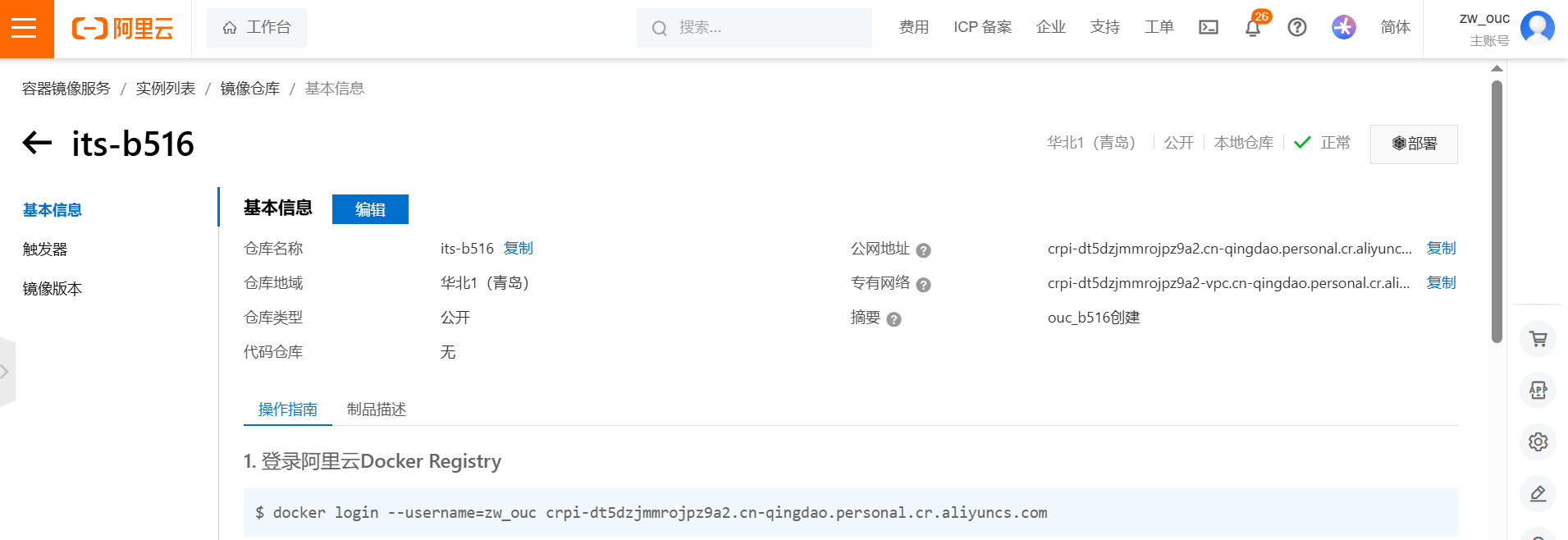The image size is (1568, 540).
Task: Click the Alibaba Cloud logo
Action: 123,28
